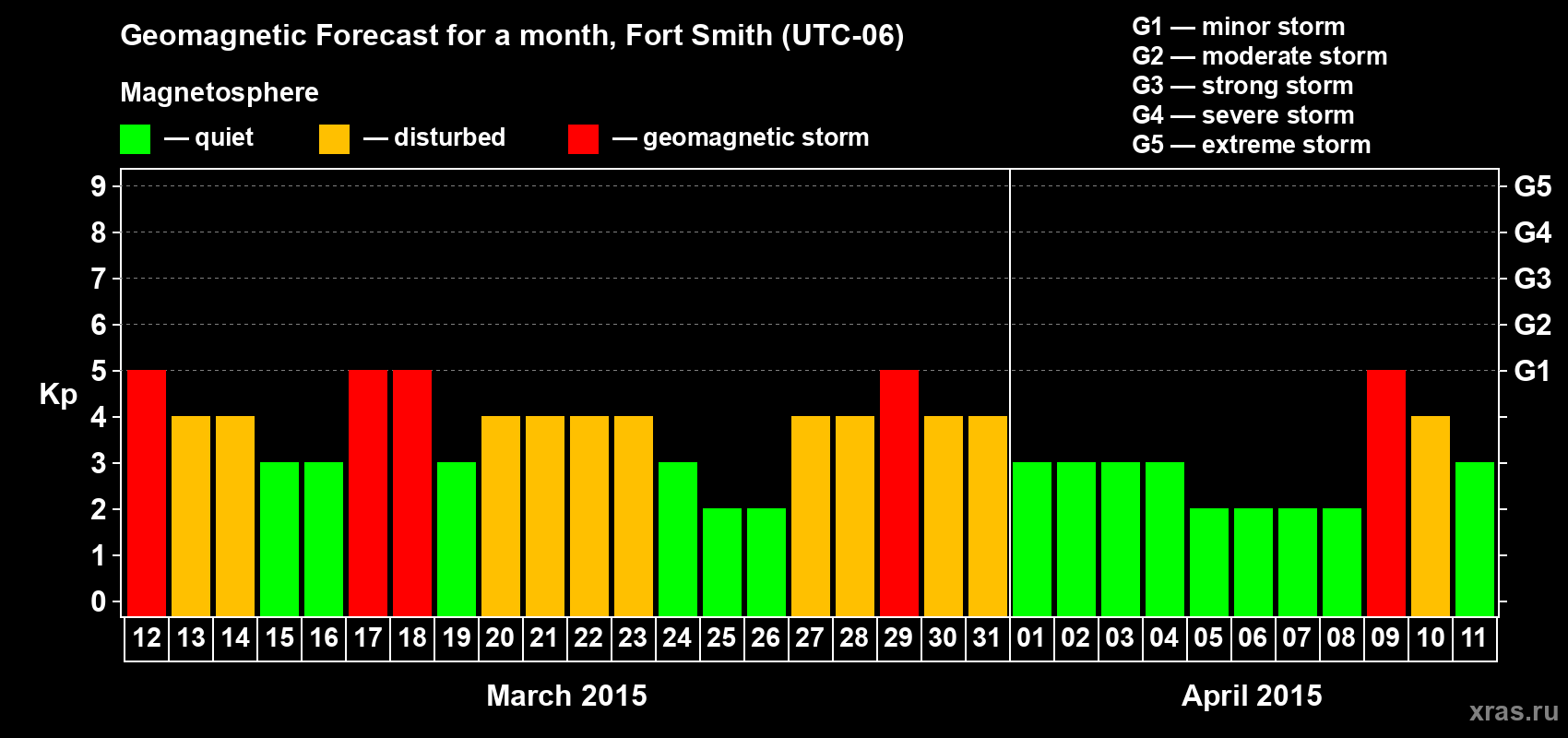The image size is (1568, 738).
Task: Click the Geomagnetic Forecast chart title
Action: pyautogui.click(x=512, y=36)
